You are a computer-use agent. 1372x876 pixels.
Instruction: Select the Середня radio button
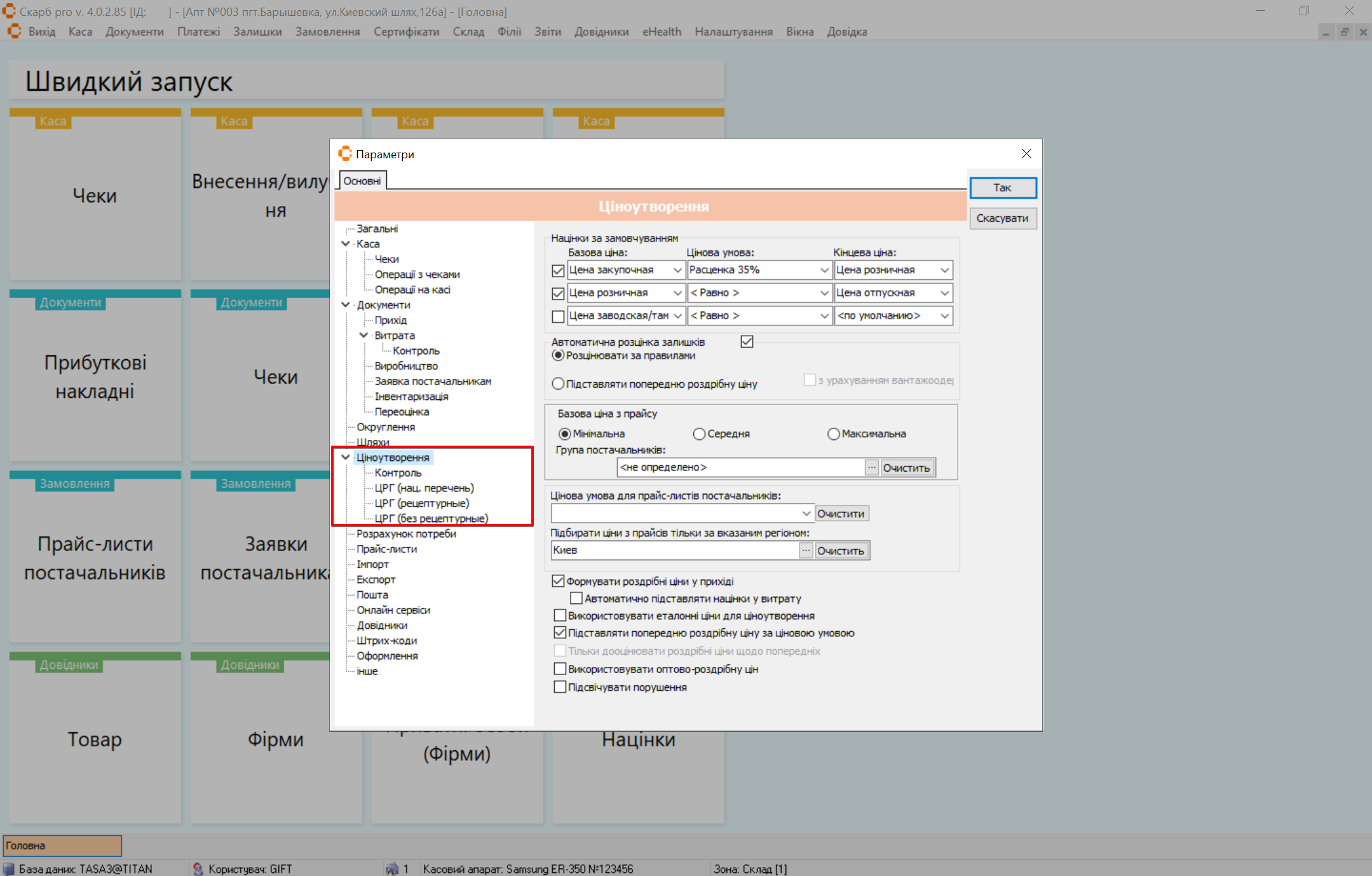(699, 434)
